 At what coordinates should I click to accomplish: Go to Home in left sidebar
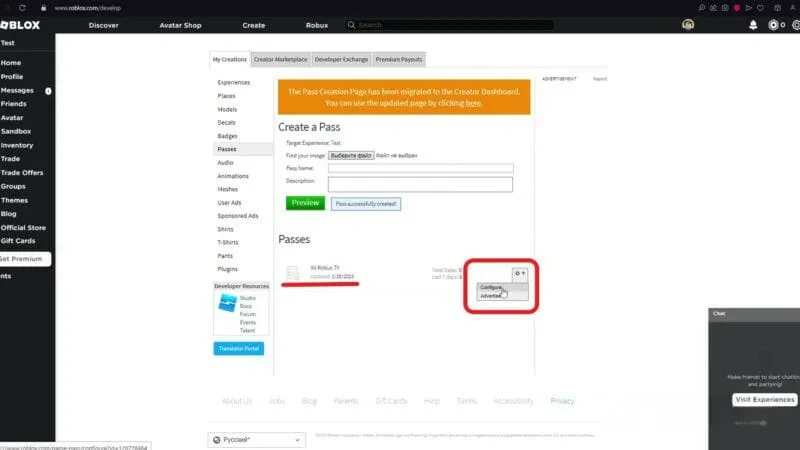[x=11, y=63]
